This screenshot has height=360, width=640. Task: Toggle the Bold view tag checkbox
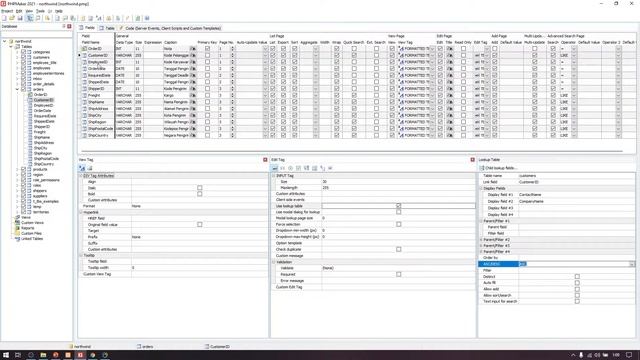coord(200,194)
